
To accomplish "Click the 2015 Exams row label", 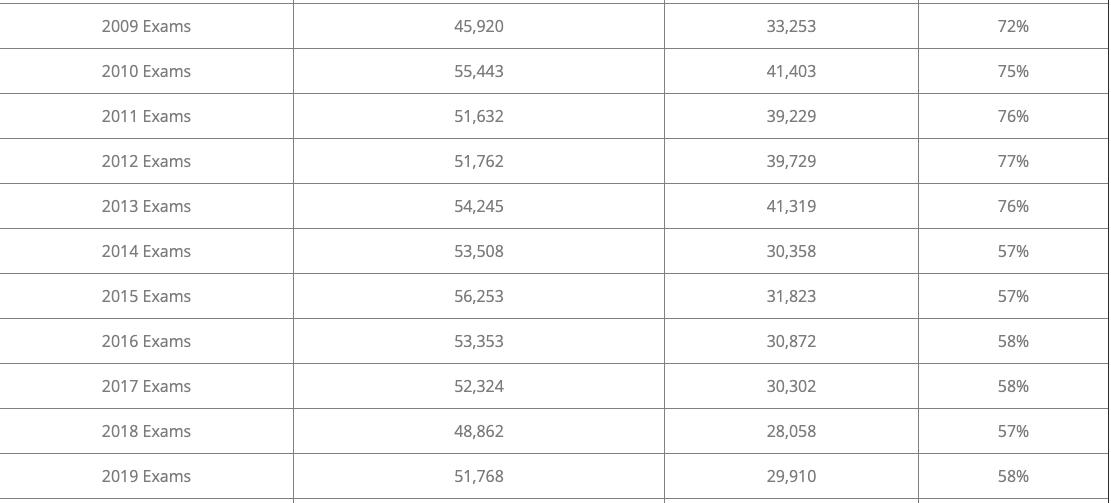I will (x=146, y=296).
